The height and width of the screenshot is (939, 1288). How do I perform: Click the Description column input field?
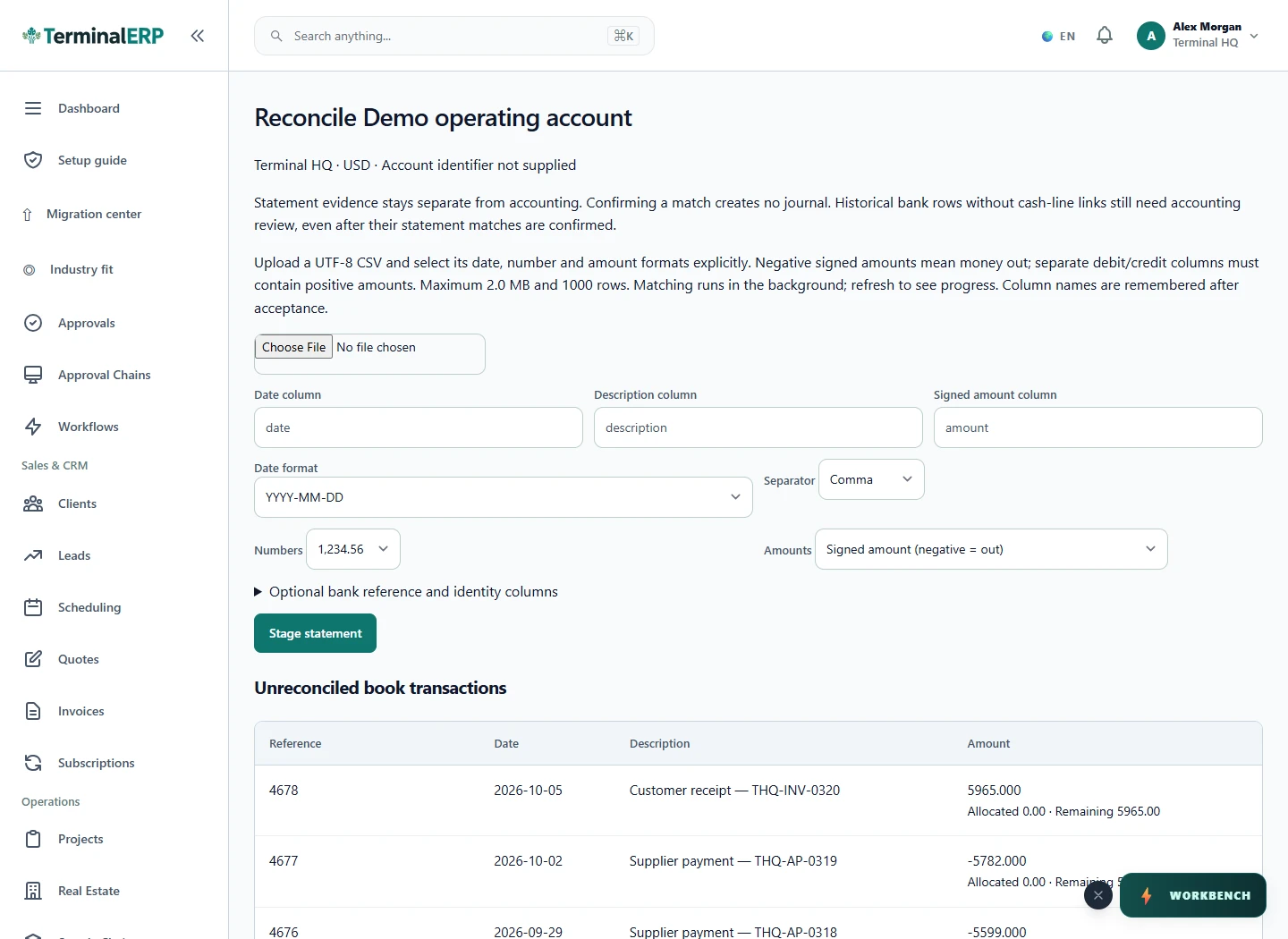pos(758,427)
